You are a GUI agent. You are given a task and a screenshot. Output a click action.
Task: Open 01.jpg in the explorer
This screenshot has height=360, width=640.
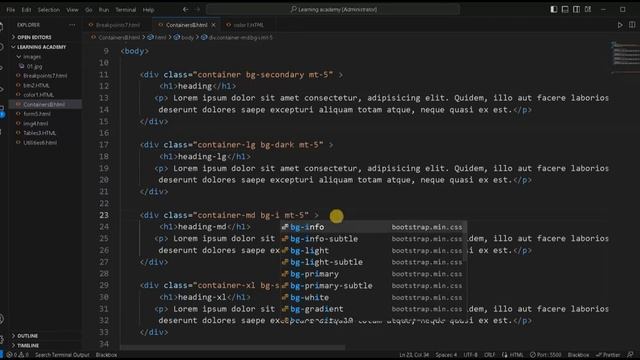34,66
